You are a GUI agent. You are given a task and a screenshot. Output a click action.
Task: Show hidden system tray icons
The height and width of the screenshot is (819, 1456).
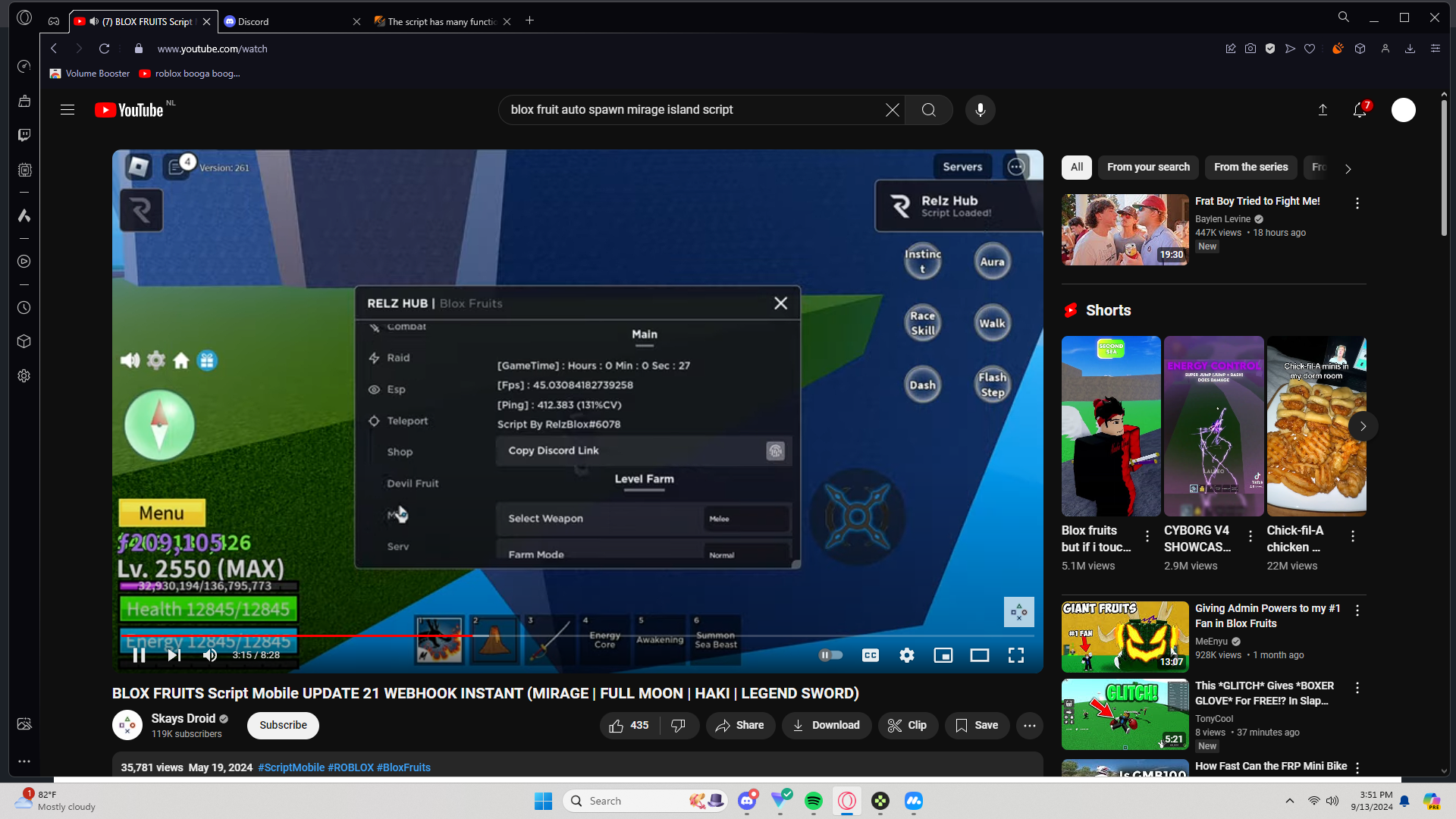click(1290, 801)
